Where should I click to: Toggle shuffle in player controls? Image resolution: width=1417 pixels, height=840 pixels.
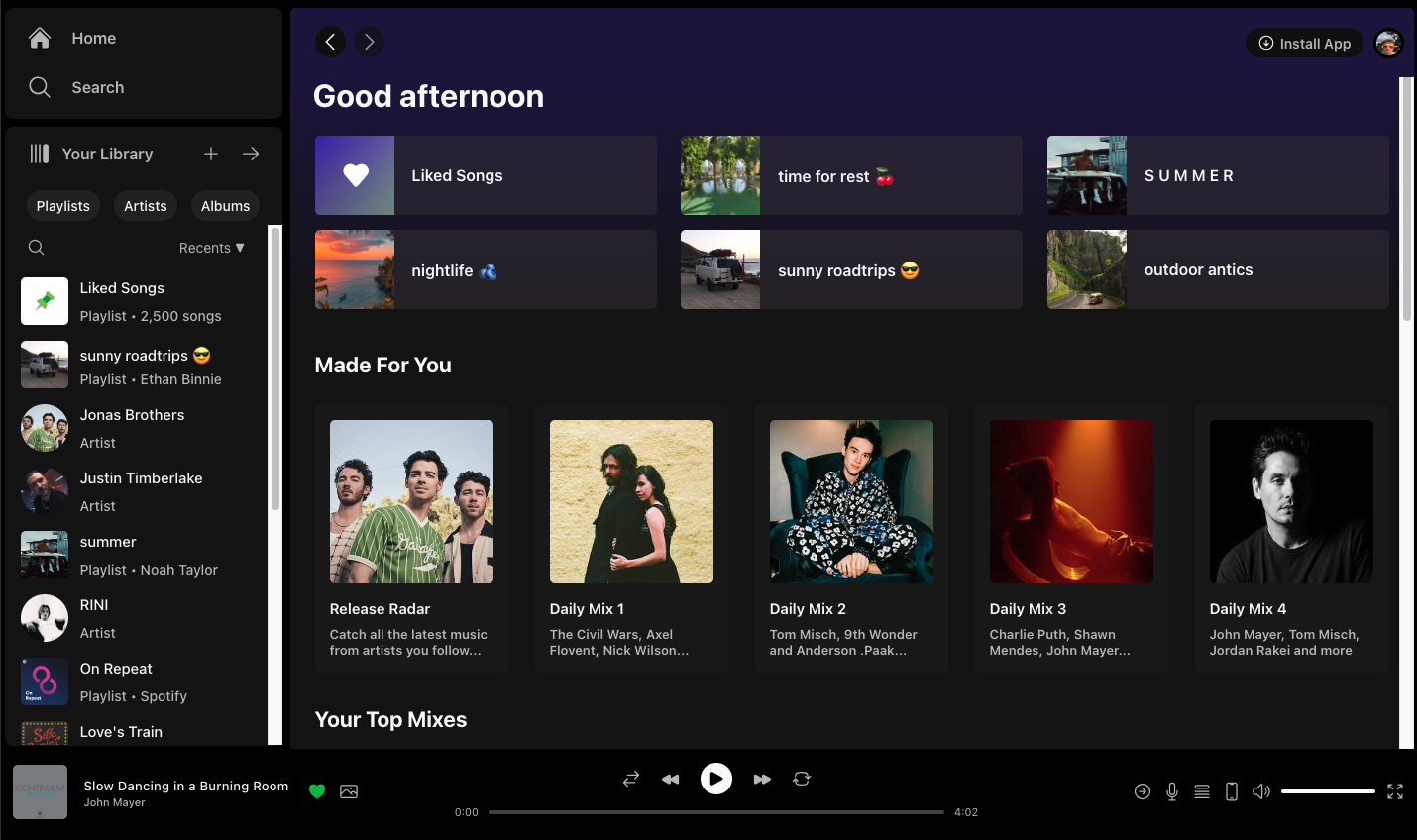(631, 779)
